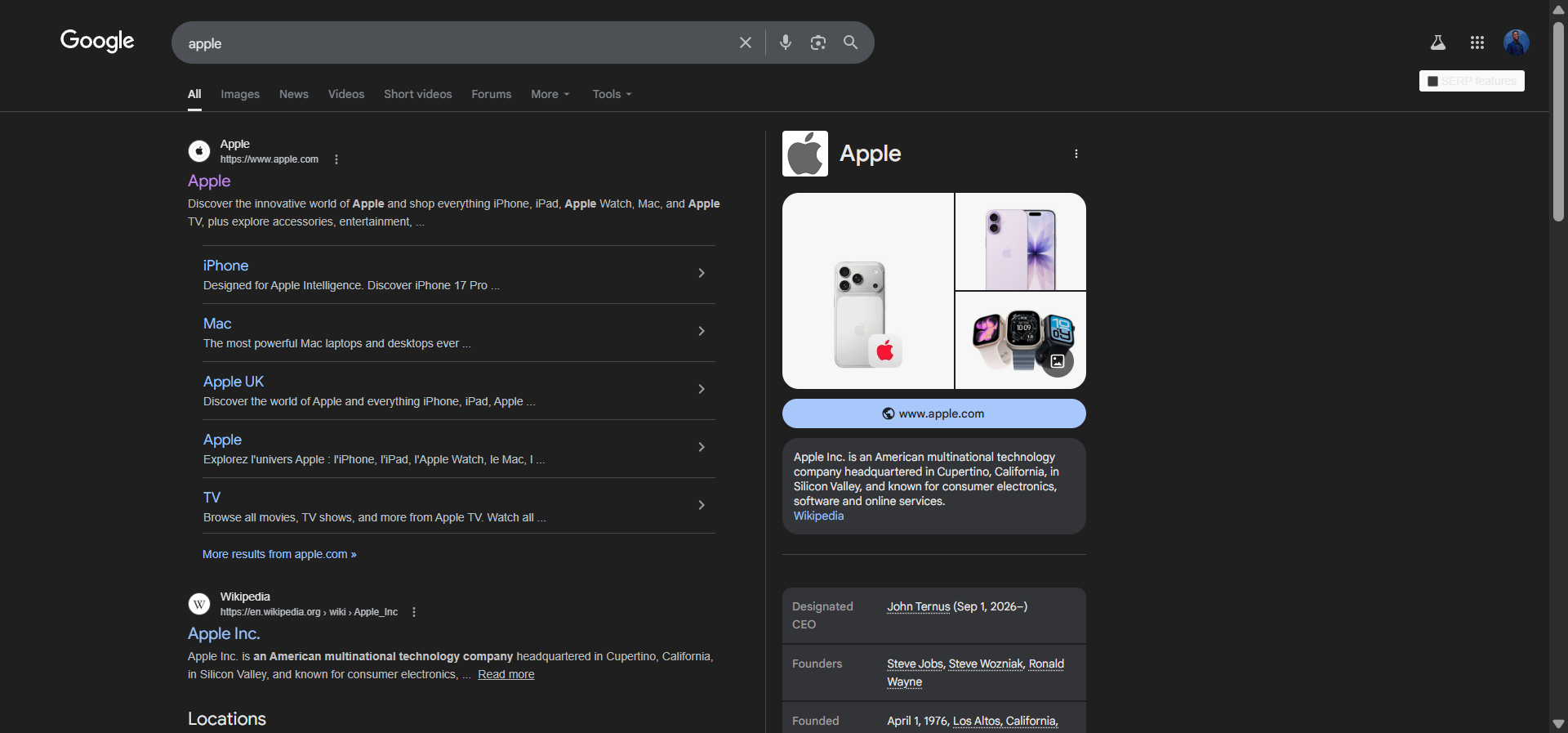This screenshot has width=1568, height=733.
Task: Open the Apple Inc. Wikipedia result
Action: tap(224, 633)
